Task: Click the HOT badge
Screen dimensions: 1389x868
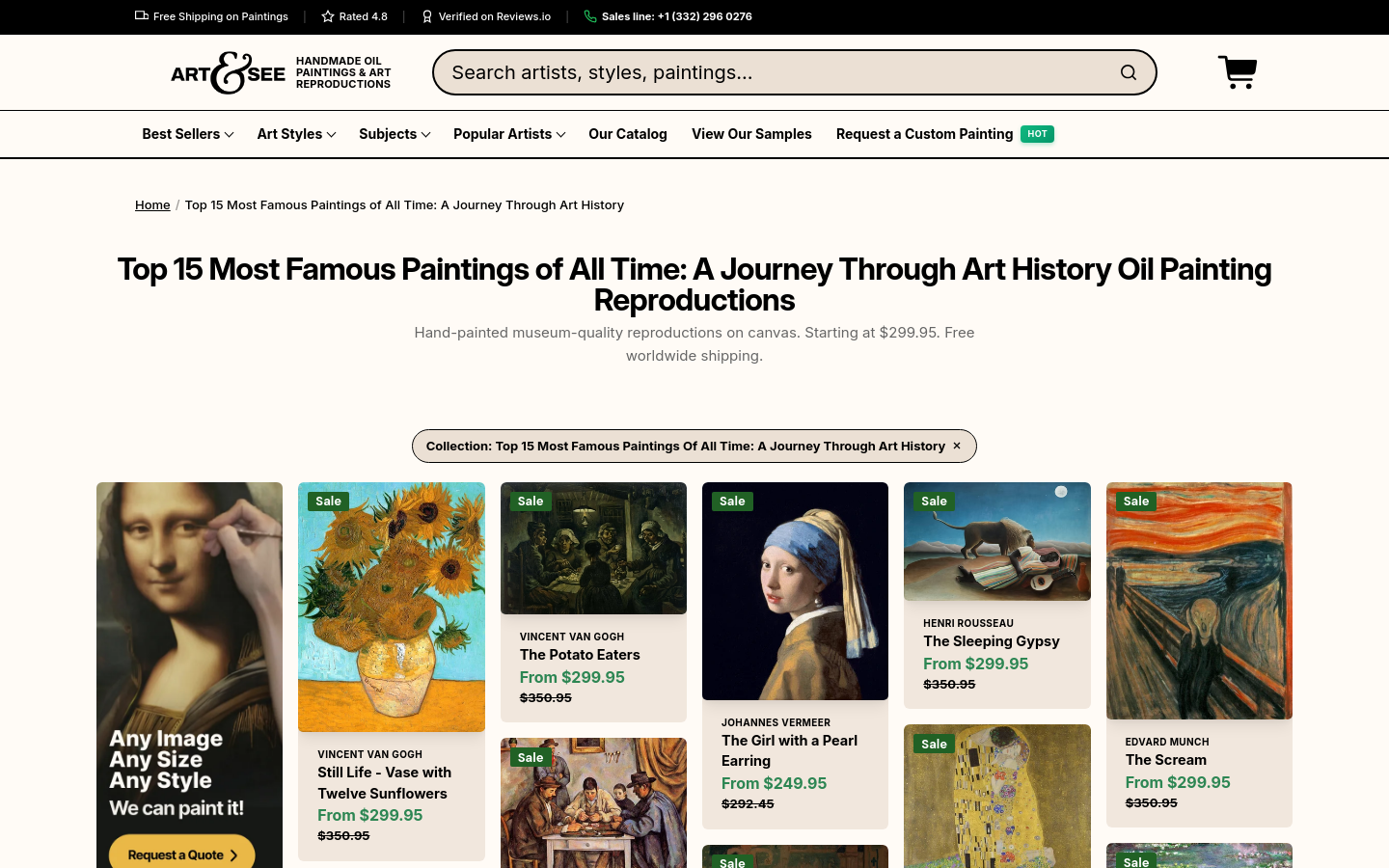Action: [x=1038, y=134]
